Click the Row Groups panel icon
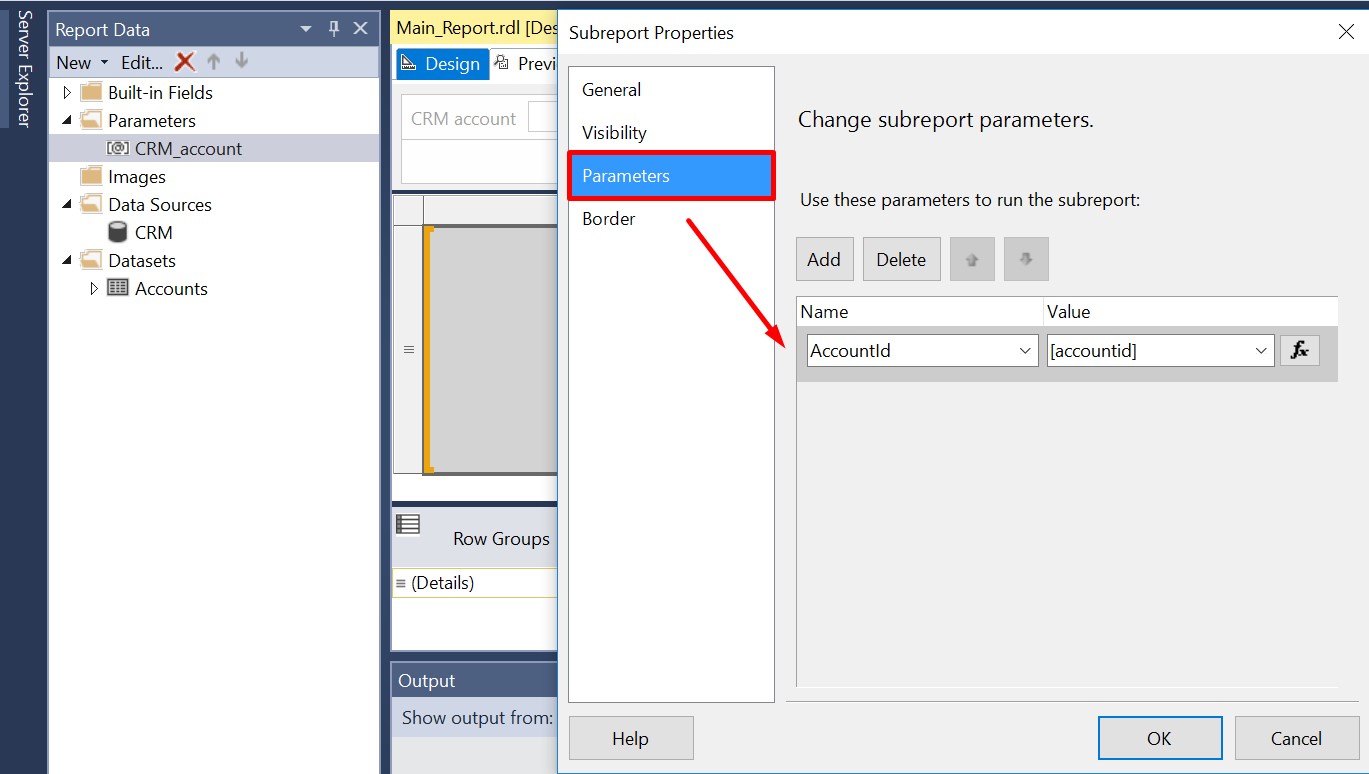Viewport: 1369px width, 774px height. tap(408, 524)
